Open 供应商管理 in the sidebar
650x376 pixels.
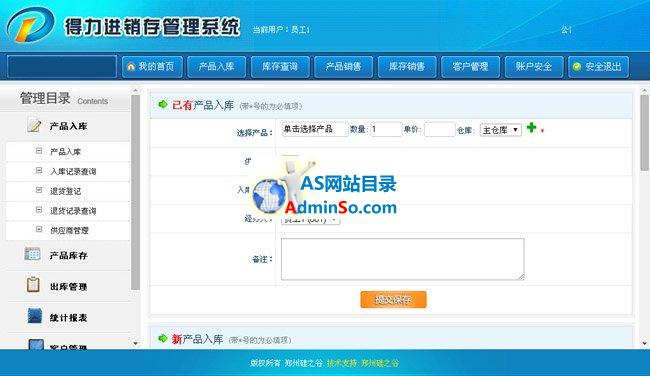69,230
